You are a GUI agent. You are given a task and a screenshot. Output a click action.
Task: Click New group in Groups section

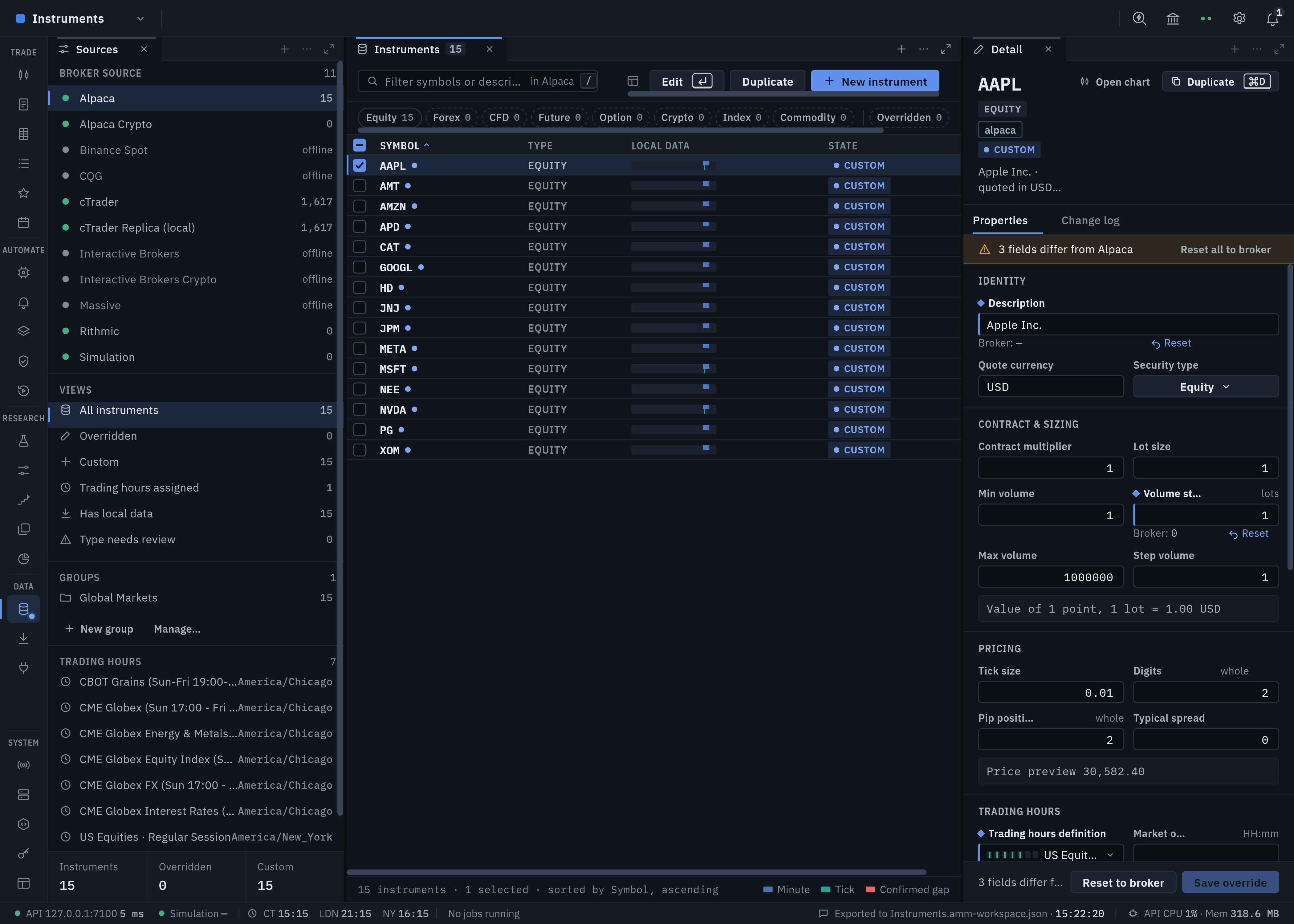pos(99,629)
